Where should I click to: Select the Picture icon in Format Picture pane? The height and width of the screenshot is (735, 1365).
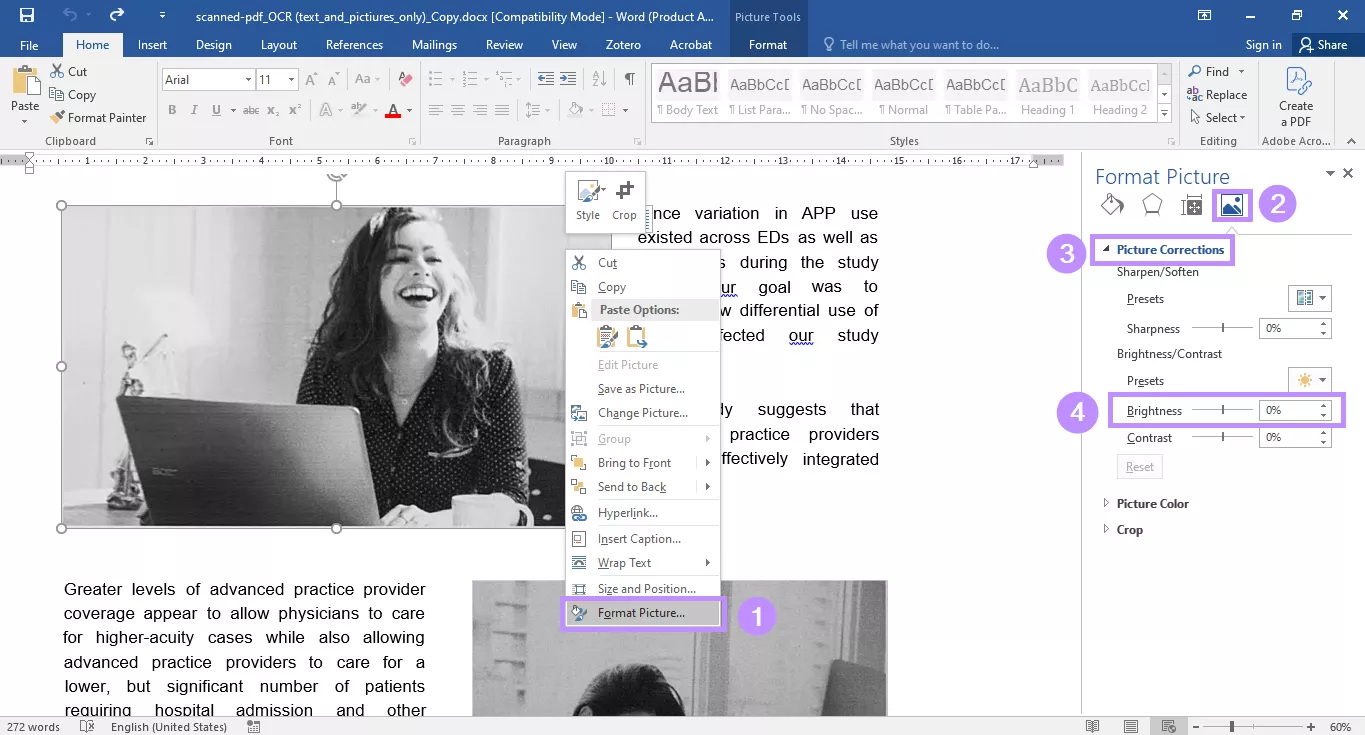click(x=1231, y=204)
